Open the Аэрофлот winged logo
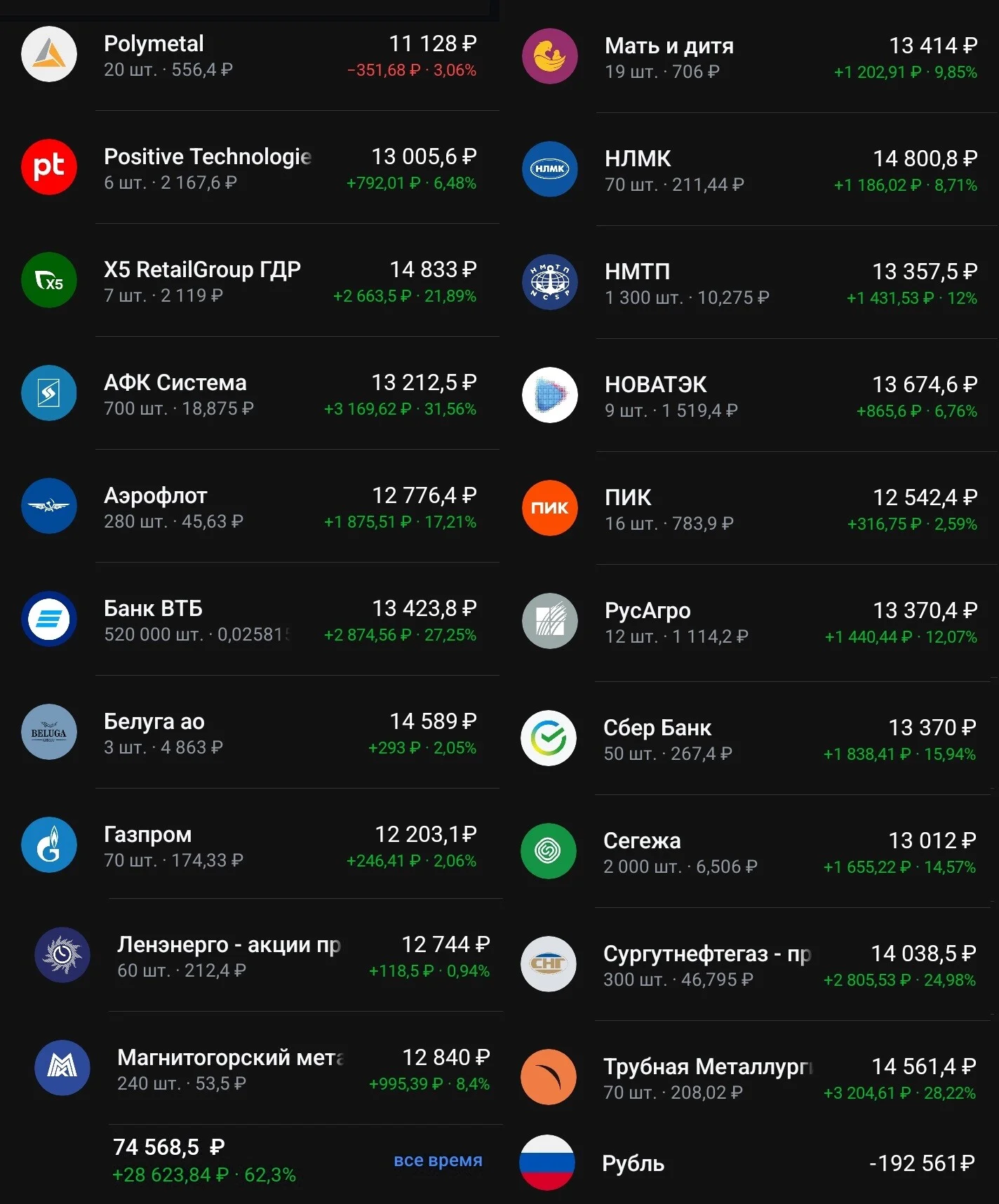 49,506
